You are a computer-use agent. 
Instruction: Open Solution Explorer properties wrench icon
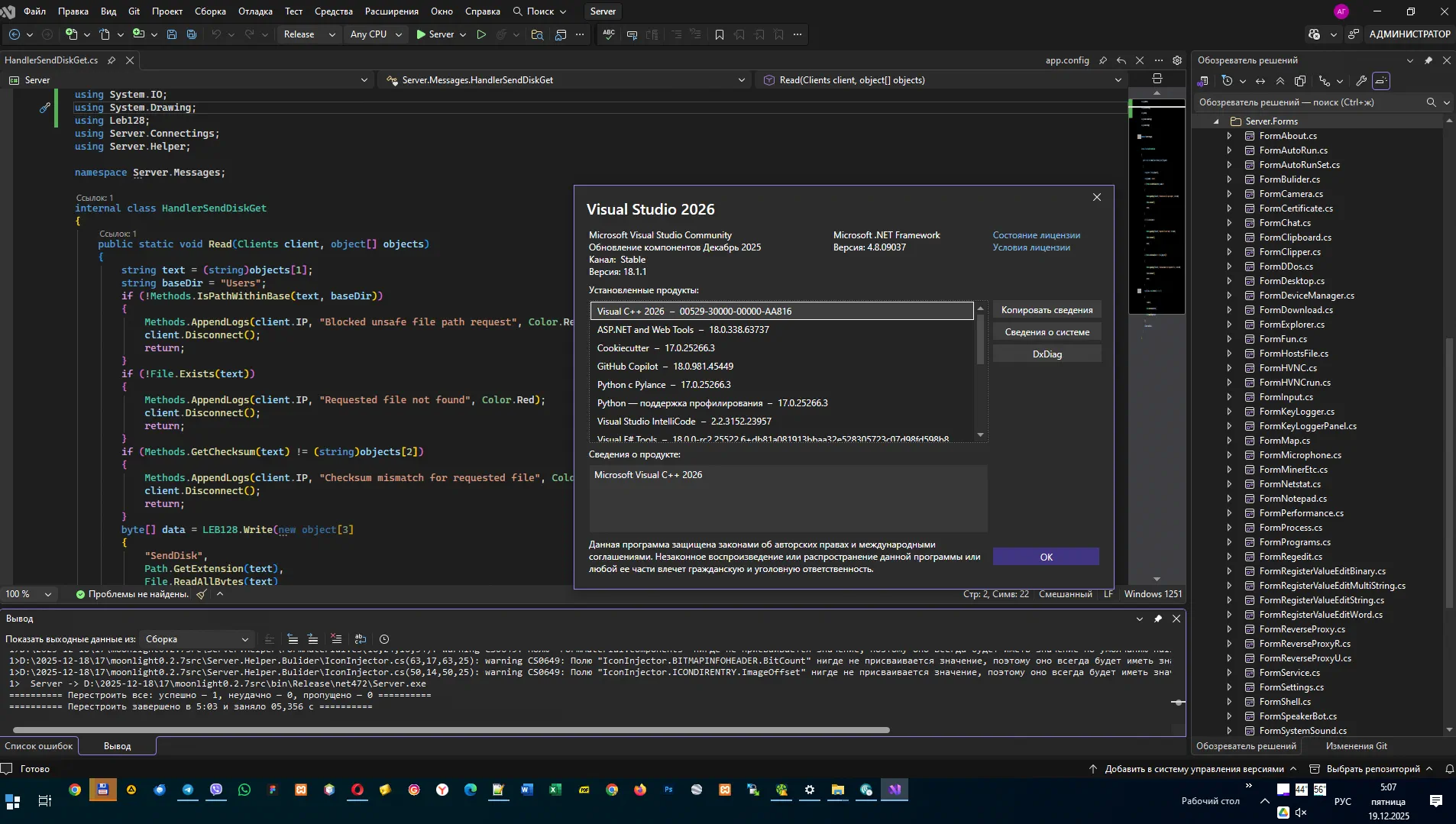[x=1361, y=81]
